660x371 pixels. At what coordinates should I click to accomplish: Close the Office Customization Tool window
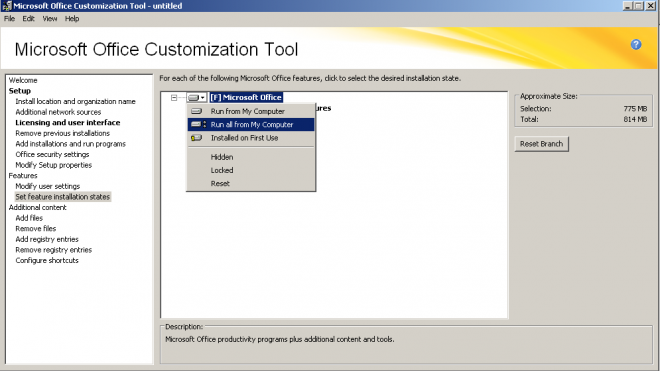(650, 6)
